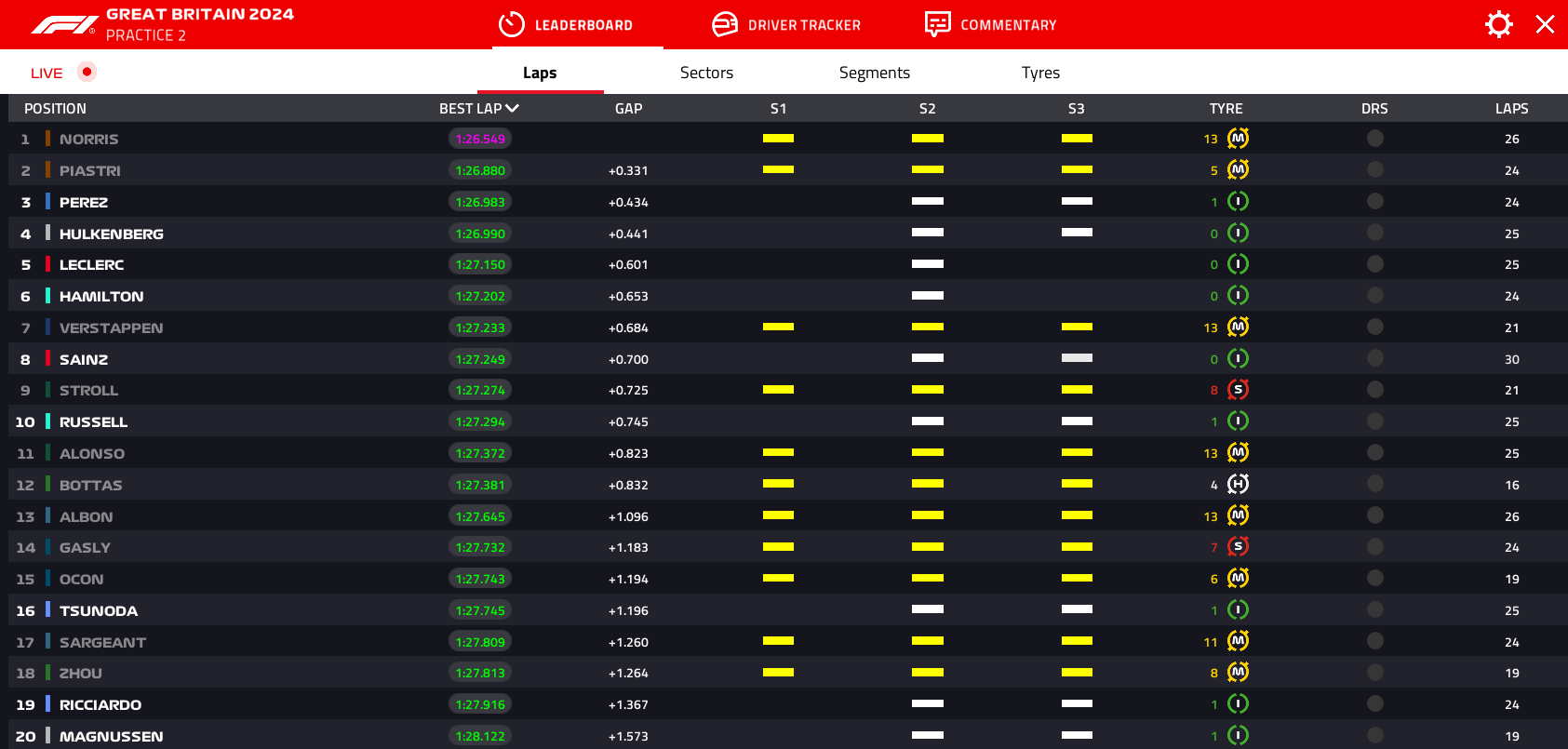
Task: Click Sainz's grey S3 sector bar
Action: (1077, 358)
